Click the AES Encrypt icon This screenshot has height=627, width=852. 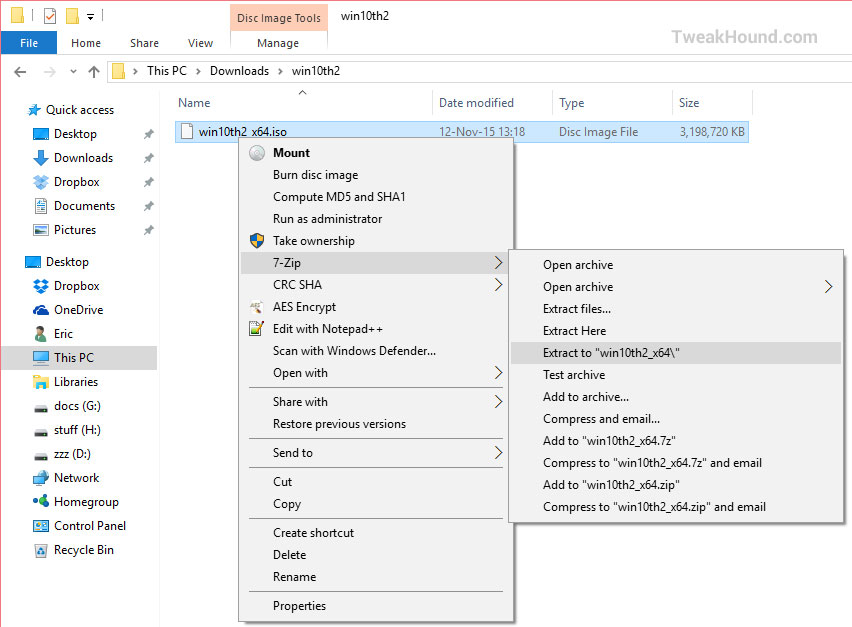click(256, 307)
